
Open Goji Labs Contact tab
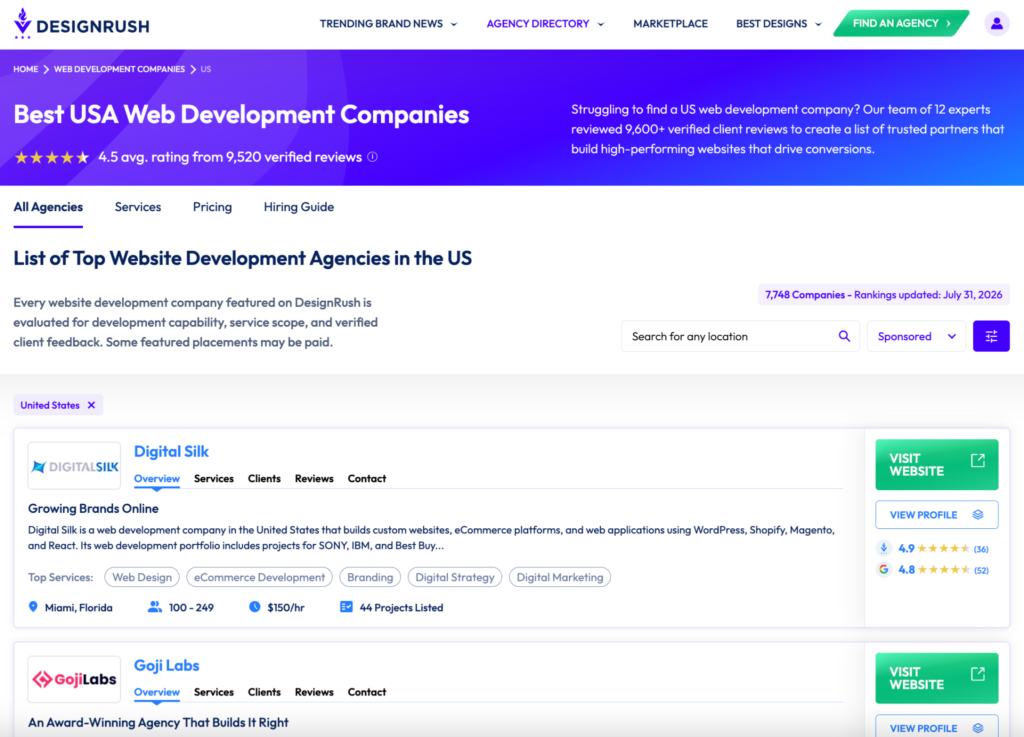click(x=367, y=692)
